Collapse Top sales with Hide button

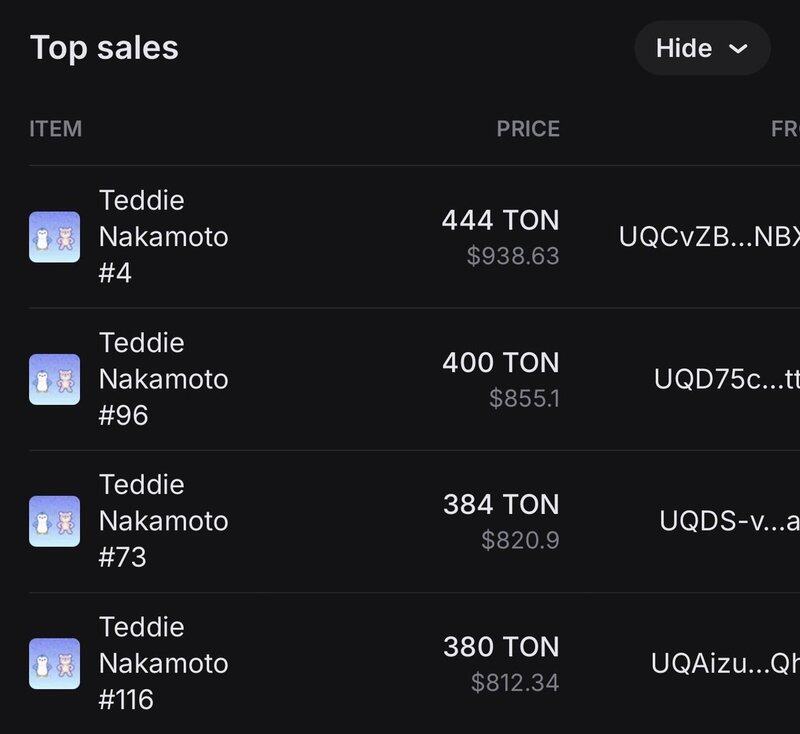[701, 48]
